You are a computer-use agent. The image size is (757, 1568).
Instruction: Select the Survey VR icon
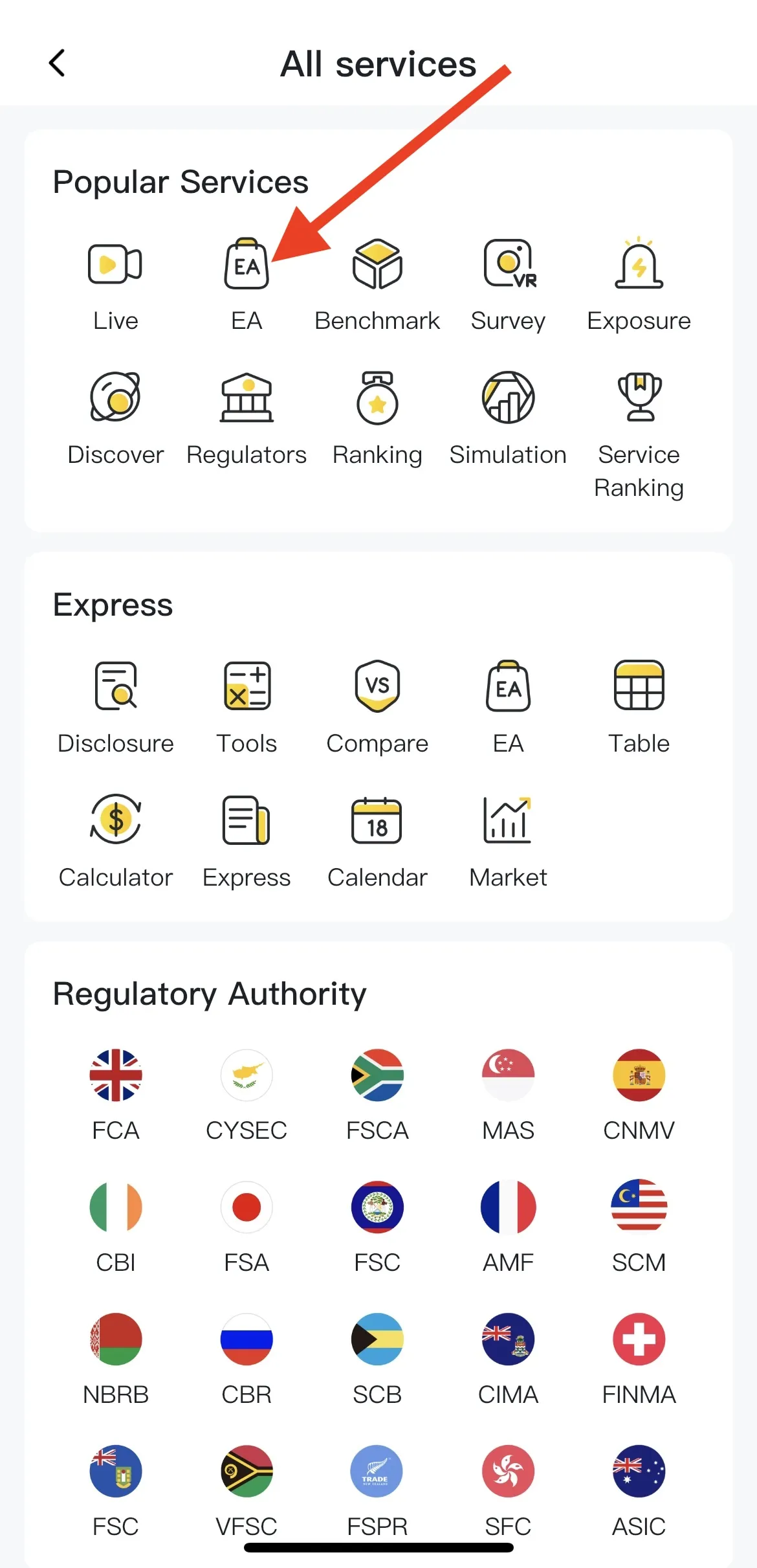pos(510,263)
